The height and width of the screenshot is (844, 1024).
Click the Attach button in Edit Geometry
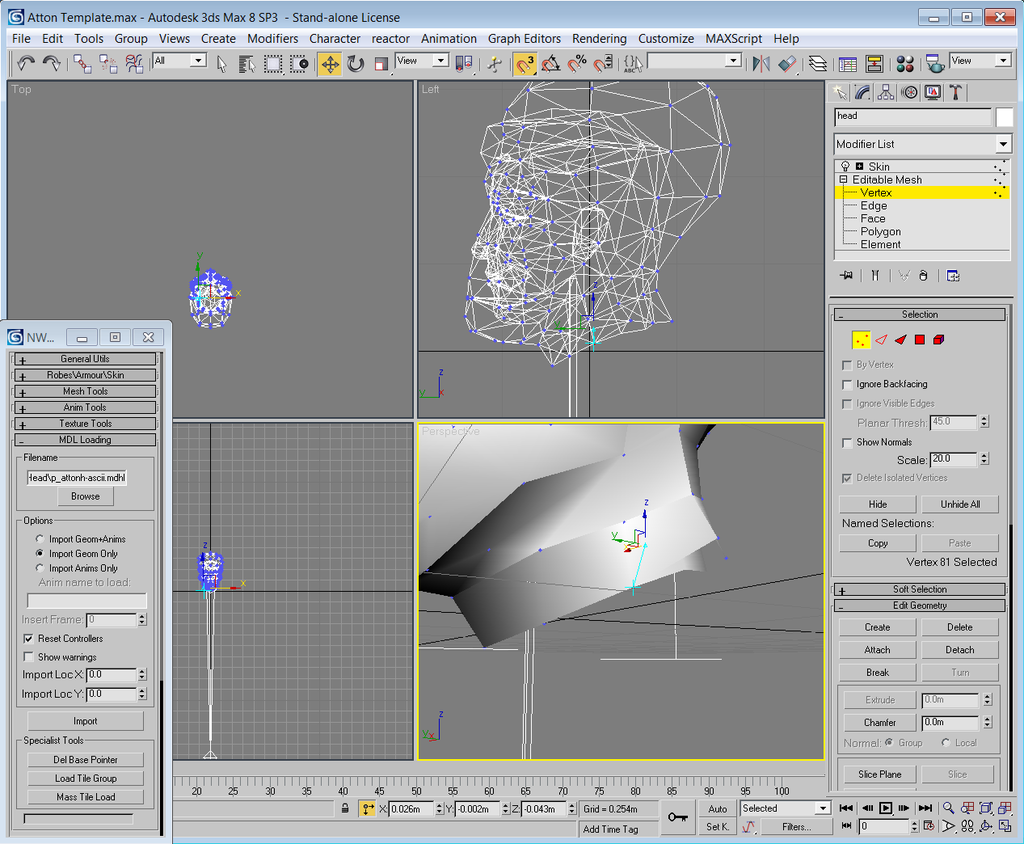[x=877, y=650]
